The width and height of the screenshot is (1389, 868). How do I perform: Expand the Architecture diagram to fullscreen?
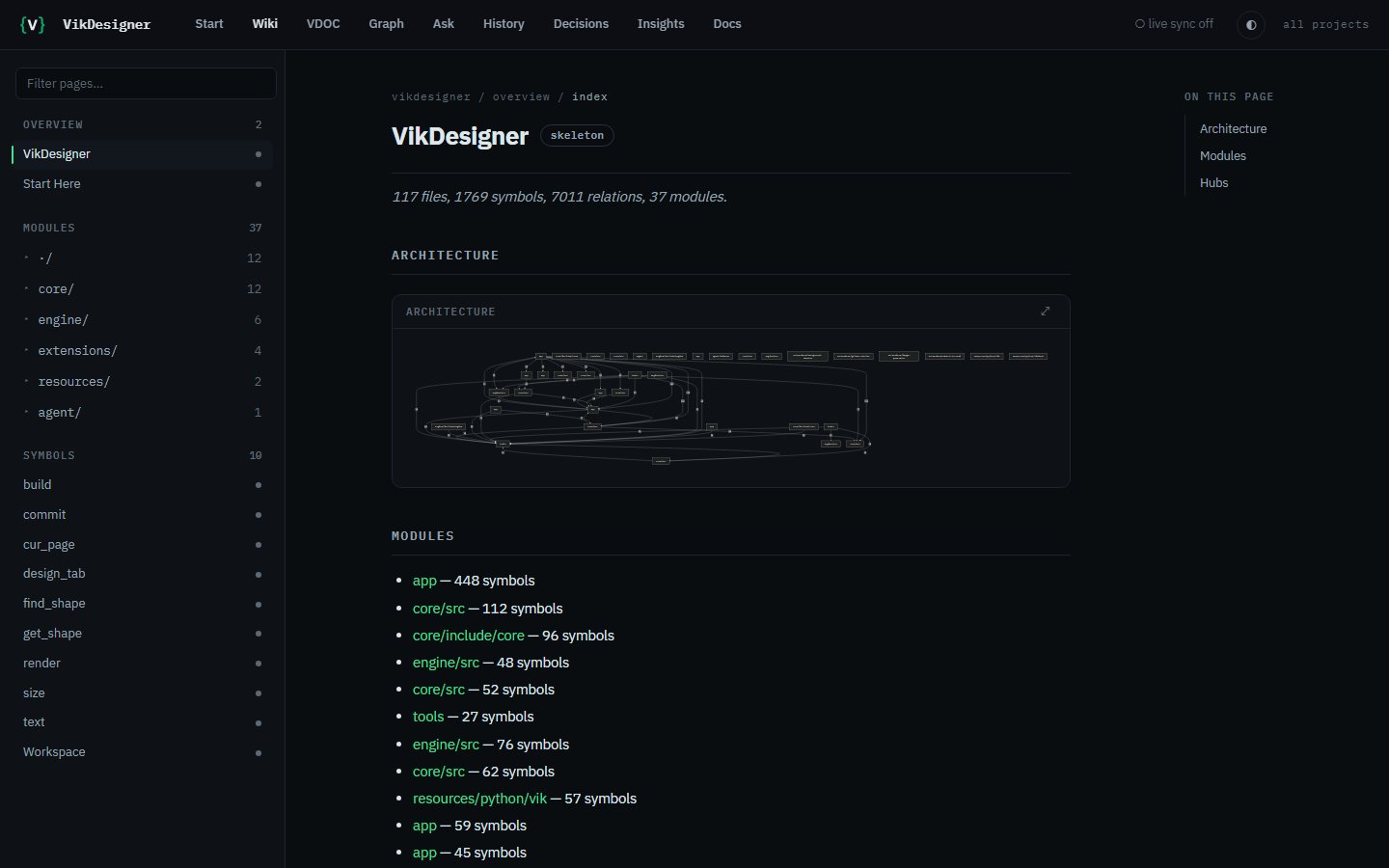tap(1045, 311)
